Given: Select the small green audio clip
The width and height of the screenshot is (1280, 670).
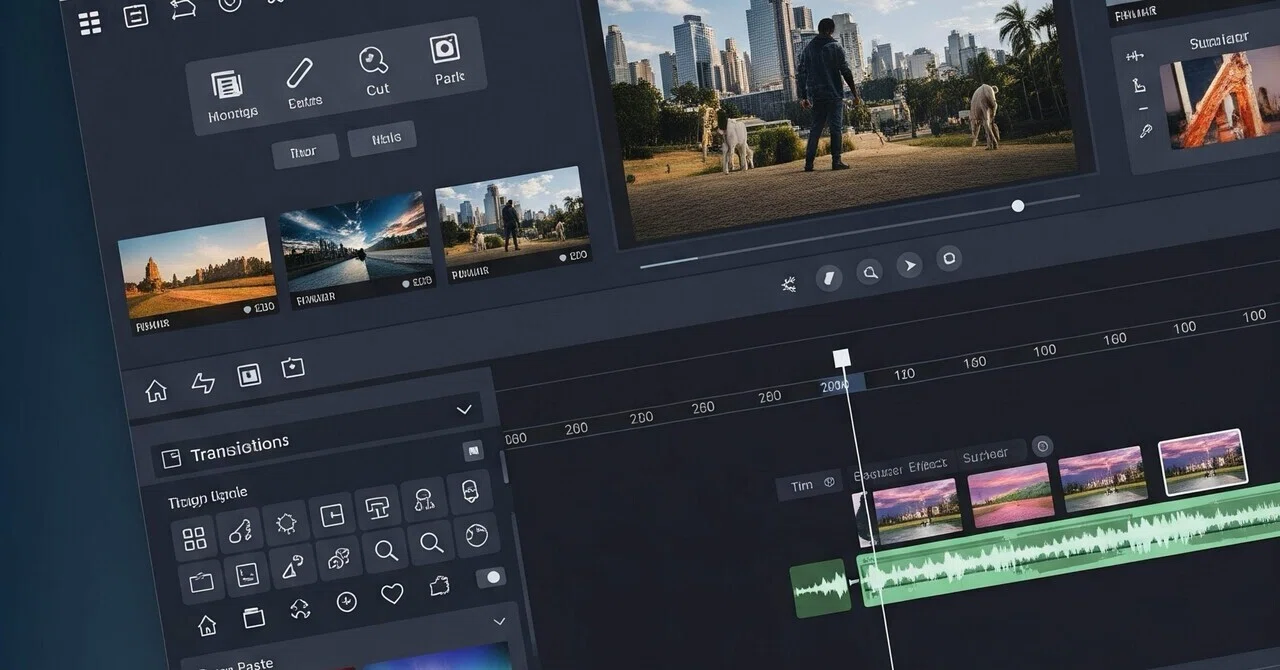Looking at the screenshot, I should 821,586.
